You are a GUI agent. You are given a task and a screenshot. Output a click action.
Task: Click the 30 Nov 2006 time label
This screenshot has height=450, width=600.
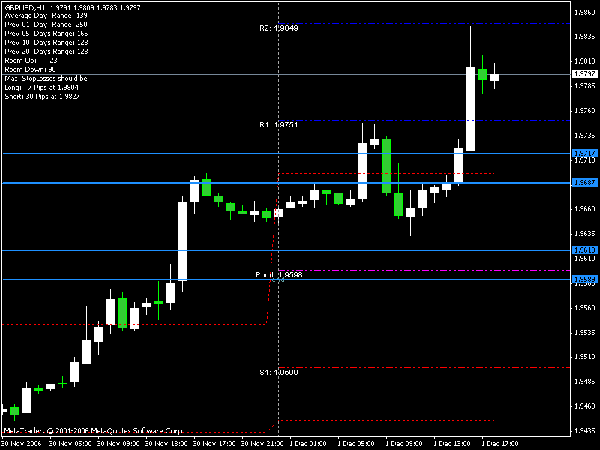21,443
